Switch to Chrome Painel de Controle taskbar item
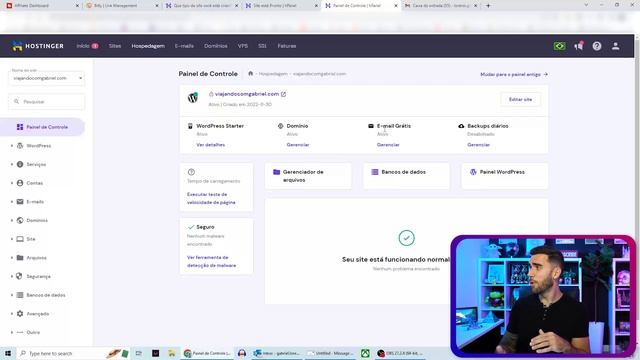640x360 pixels. 207,353
